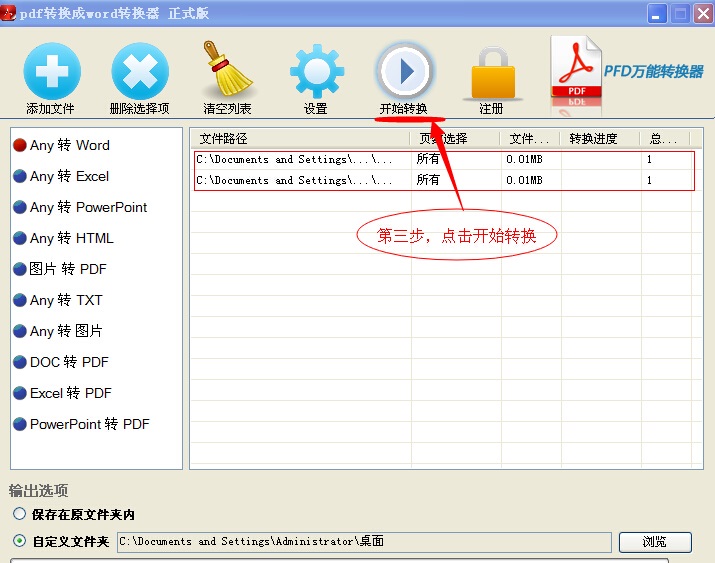Select Excel 转 PDF mode

click(62, 393)
